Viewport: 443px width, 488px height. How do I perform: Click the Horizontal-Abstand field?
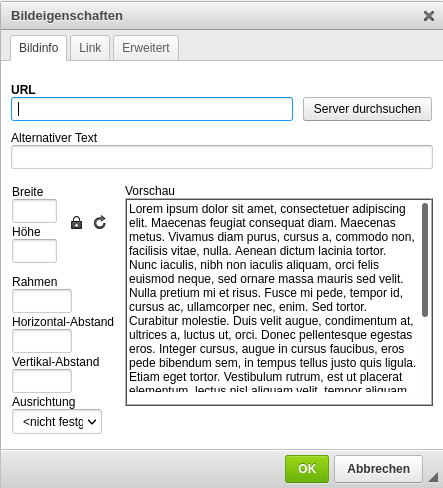pyautogui.click(x=42, y=341)
